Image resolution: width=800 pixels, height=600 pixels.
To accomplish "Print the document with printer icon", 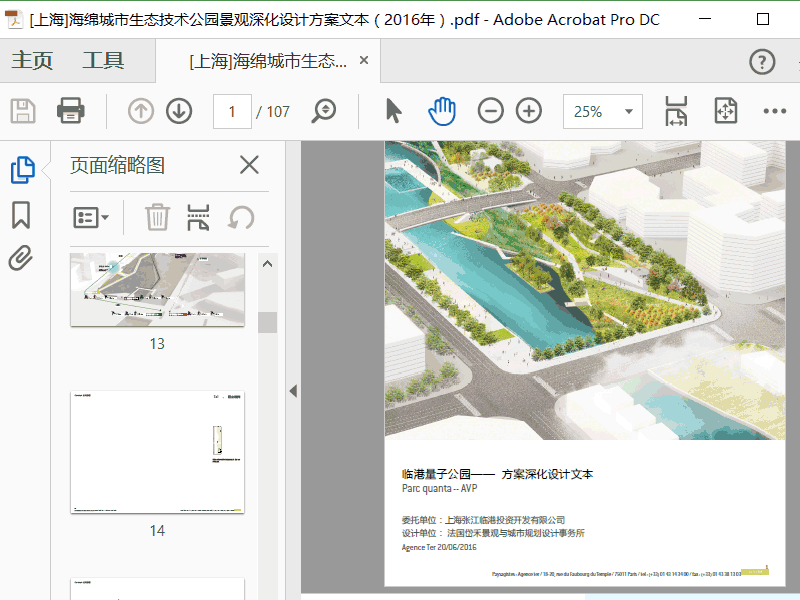I will pyautogui.click(x=70, y=111).
